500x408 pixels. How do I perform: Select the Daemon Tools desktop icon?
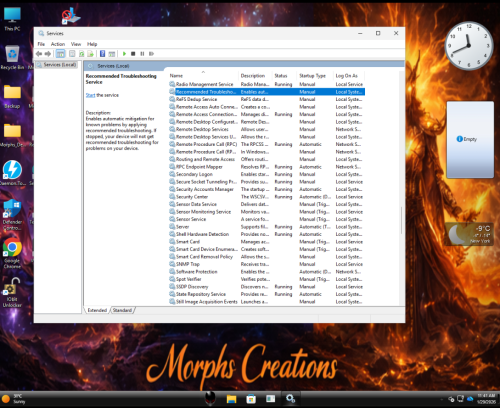[12, 173]
